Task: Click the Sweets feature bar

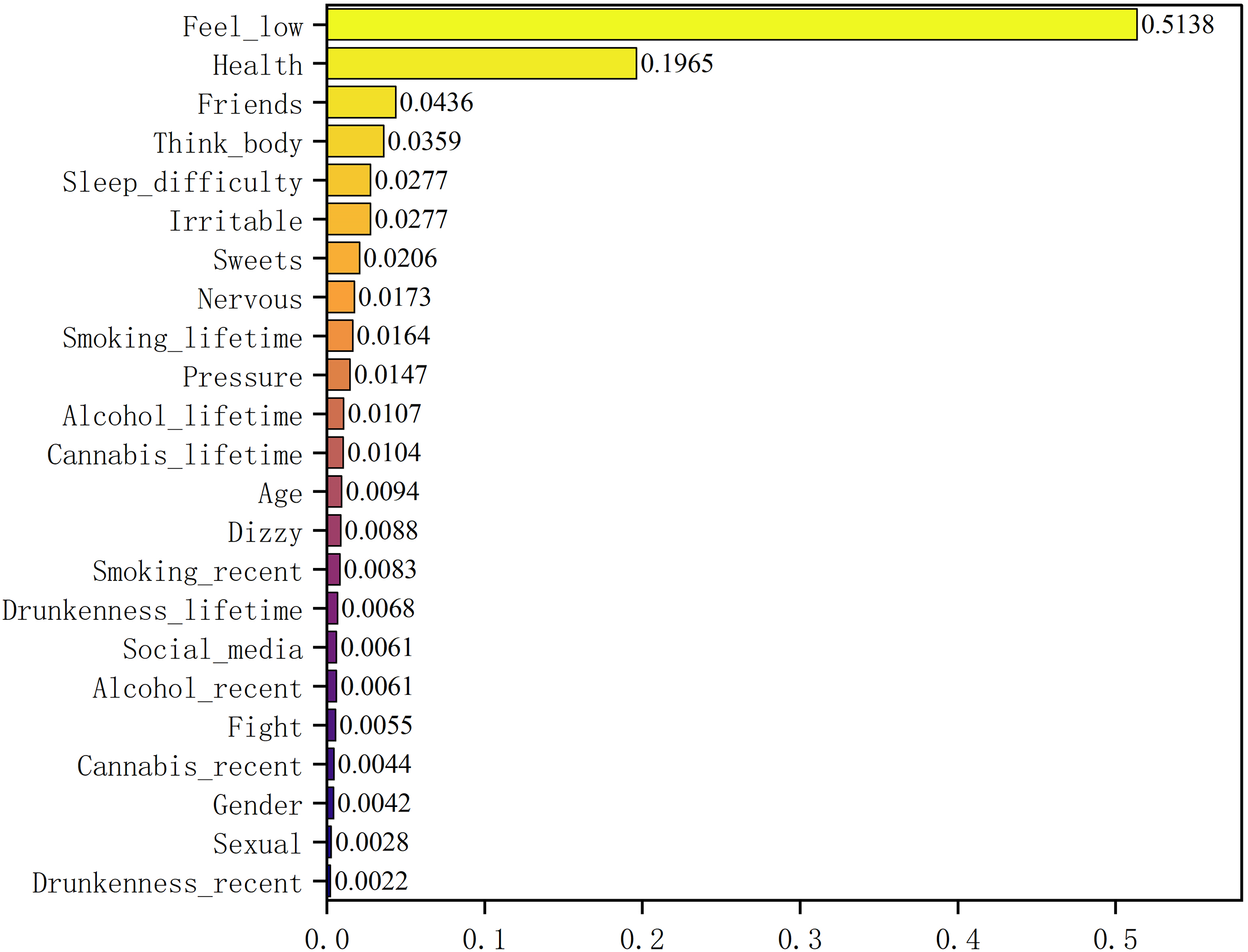Action: pos(344,258)
